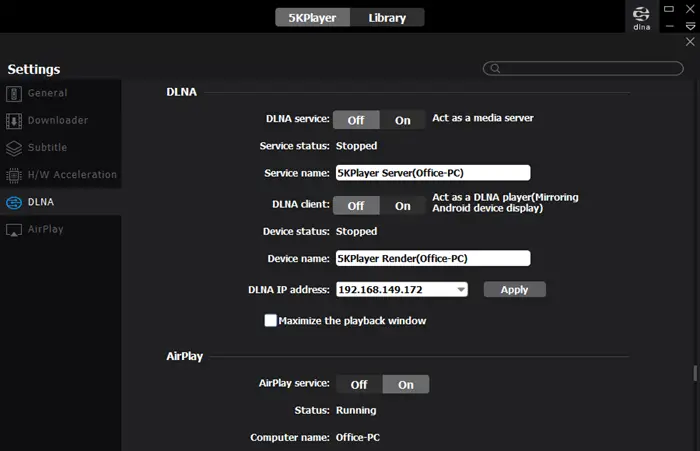Screen dimensions: 700x451
Task: Click the settings search box
Action: [583, 68]
